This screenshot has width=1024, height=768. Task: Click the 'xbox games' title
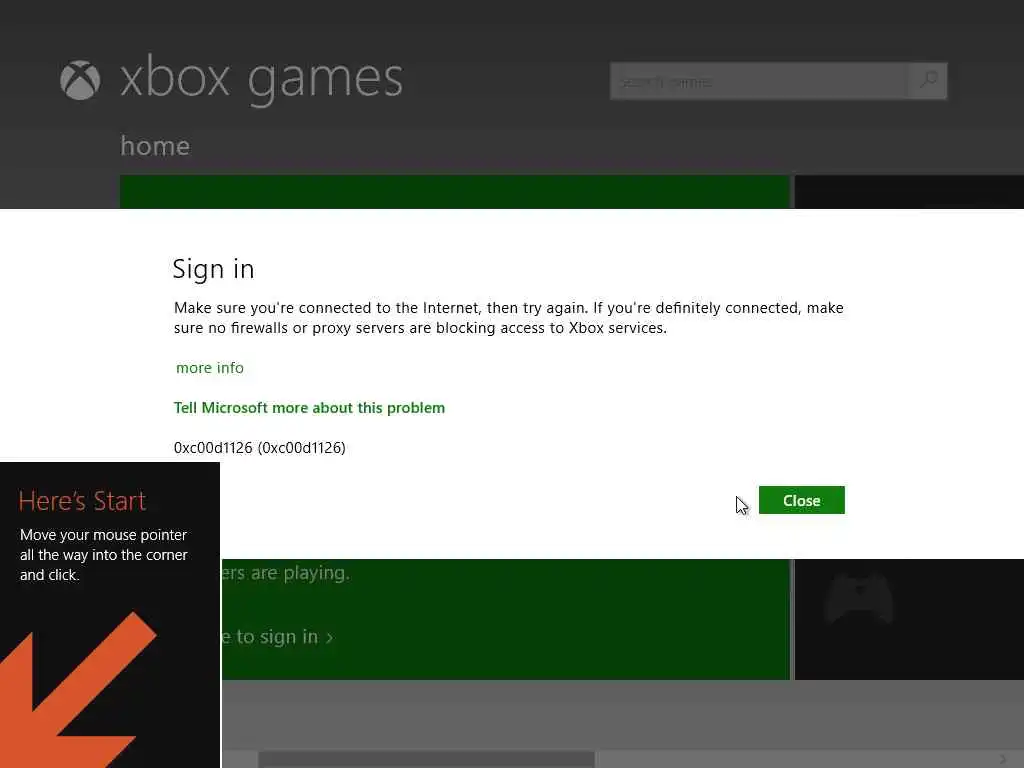pyautogui.click(x=261, y=79)
